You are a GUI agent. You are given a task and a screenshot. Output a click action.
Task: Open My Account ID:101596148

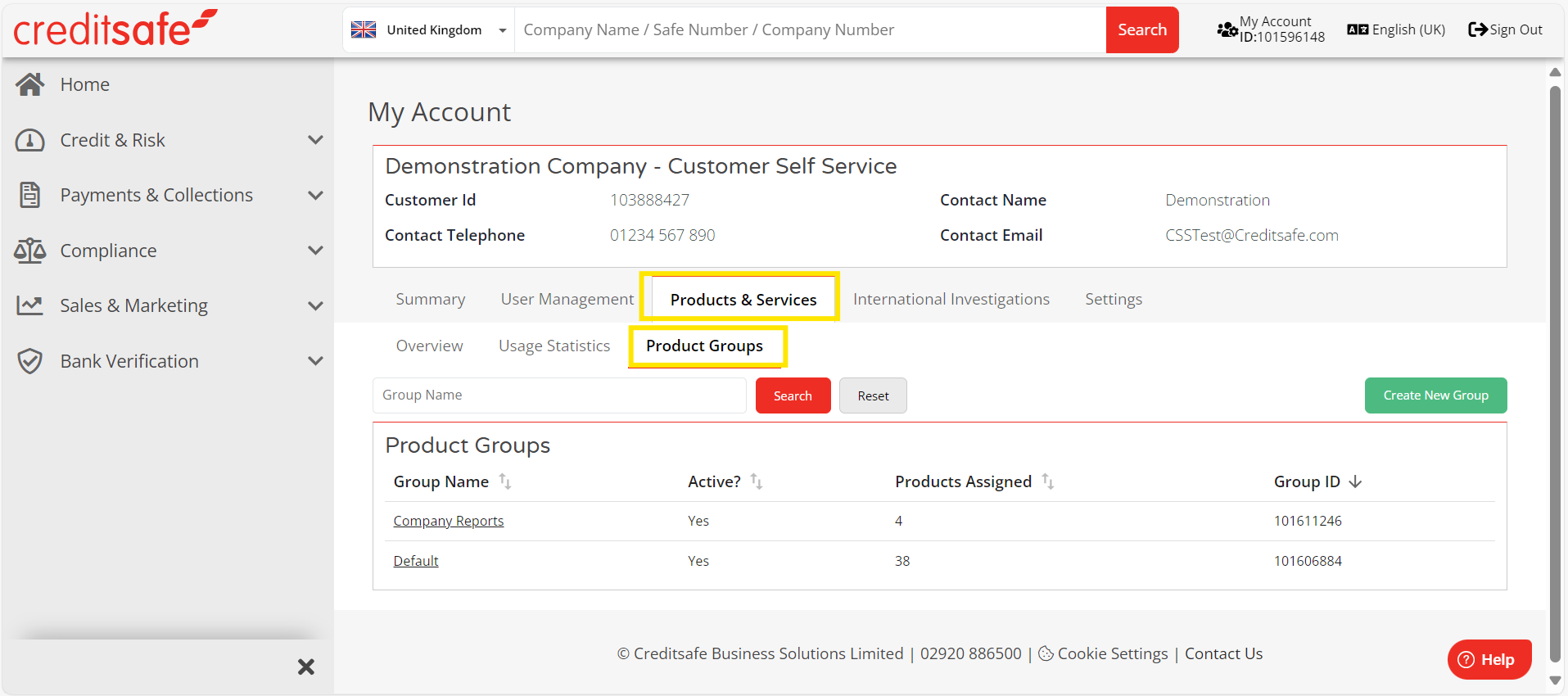(1271, 29)
